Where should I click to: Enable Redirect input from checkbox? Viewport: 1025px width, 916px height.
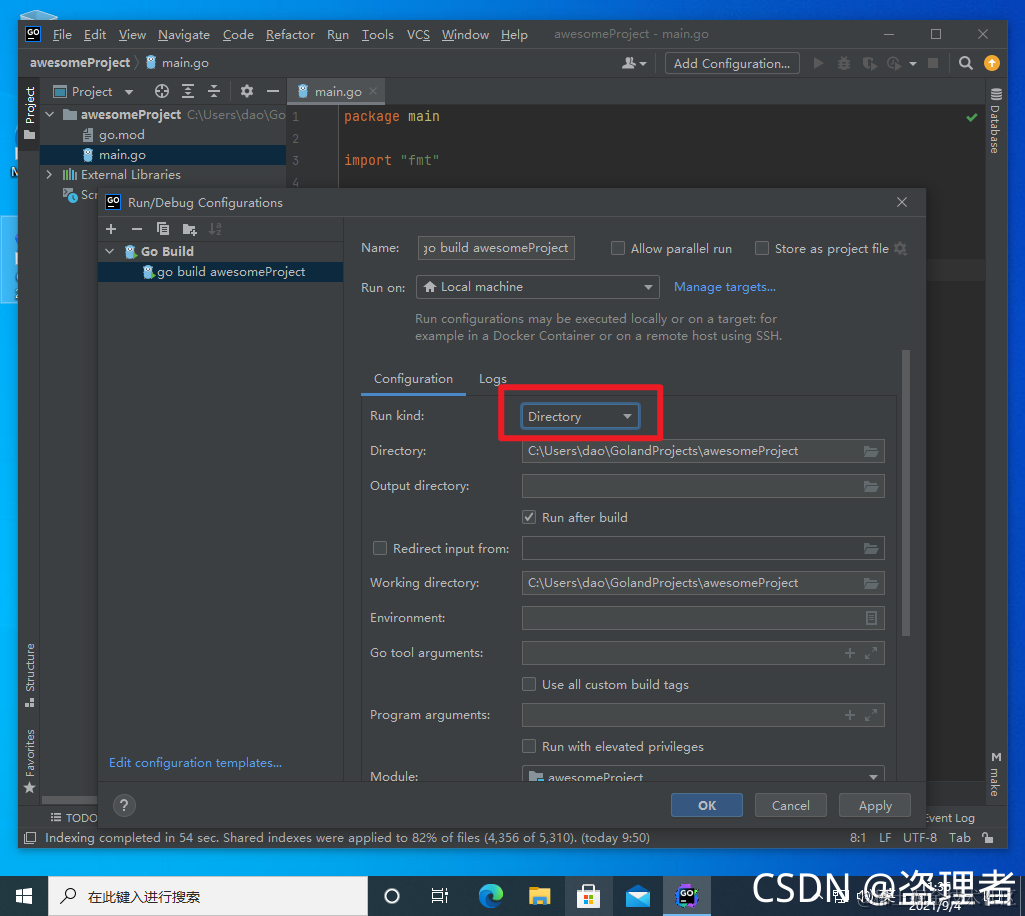tap(380, 548)
